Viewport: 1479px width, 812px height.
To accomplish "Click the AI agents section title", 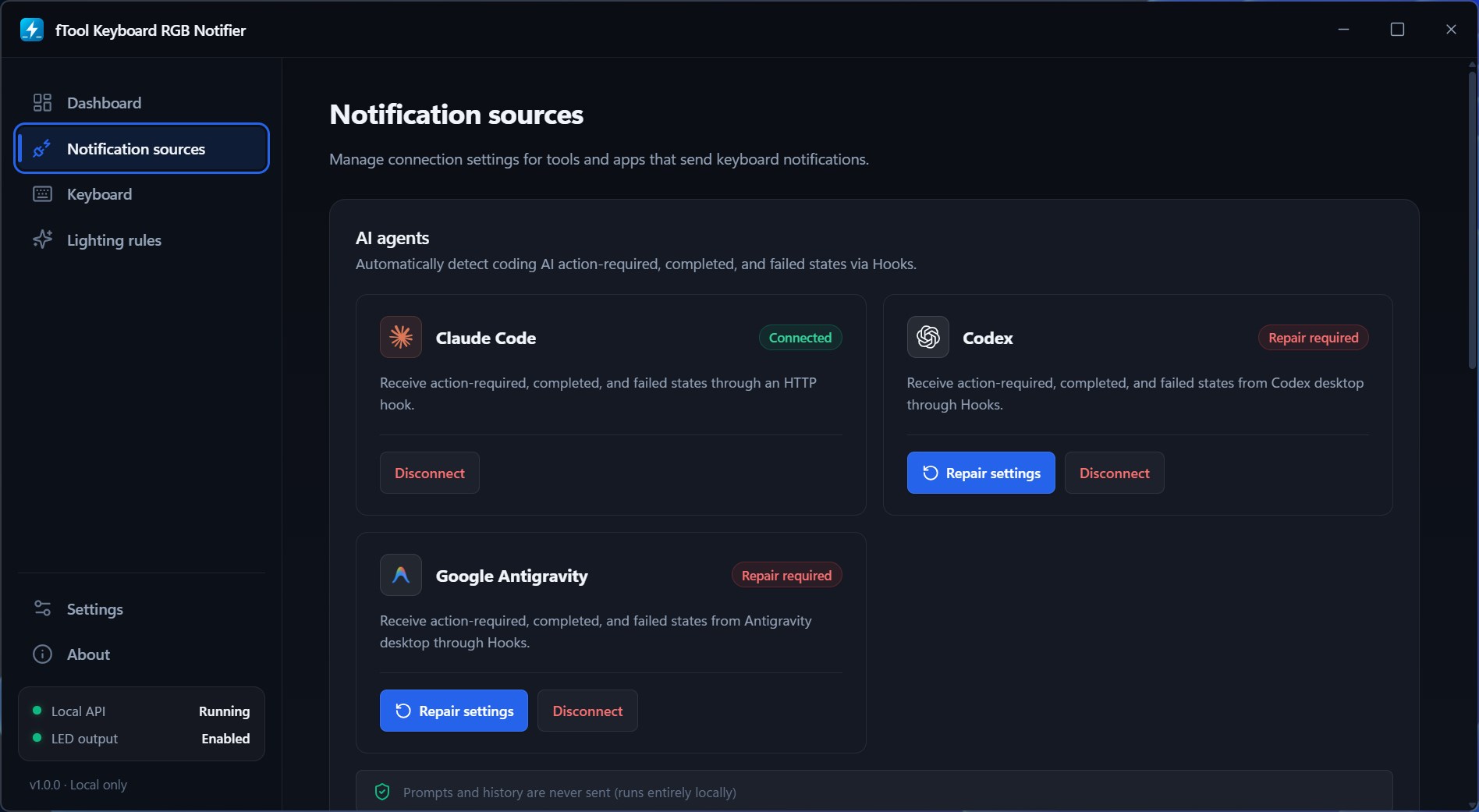I will pyautogui.click(x=392, y=238).
